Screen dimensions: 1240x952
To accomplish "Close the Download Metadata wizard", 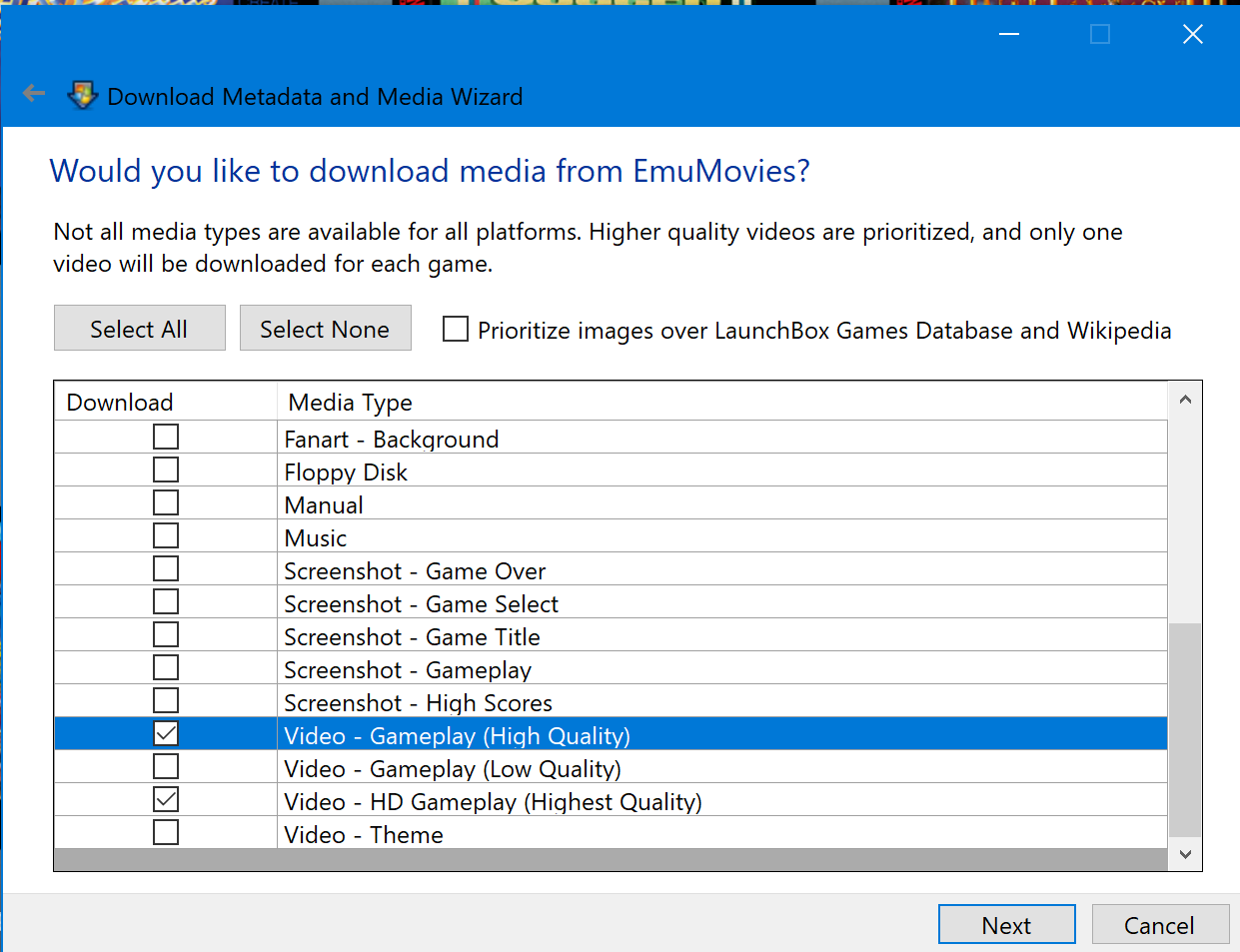I will [1192, 34].
